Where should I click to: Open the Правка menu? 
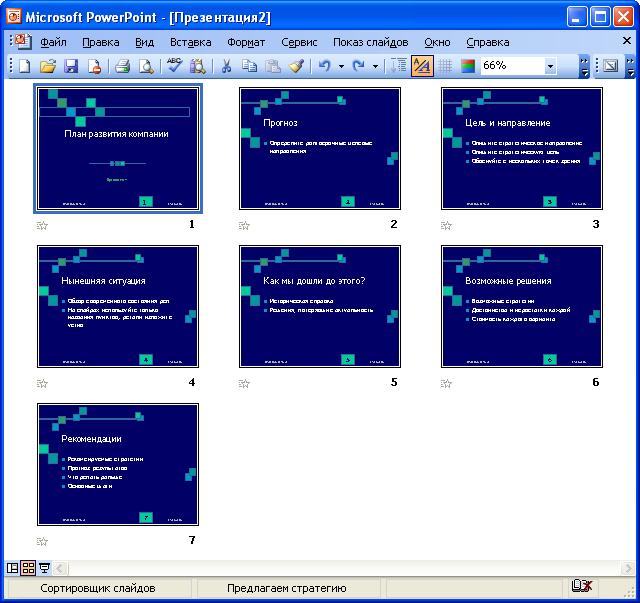pos(100,42)
